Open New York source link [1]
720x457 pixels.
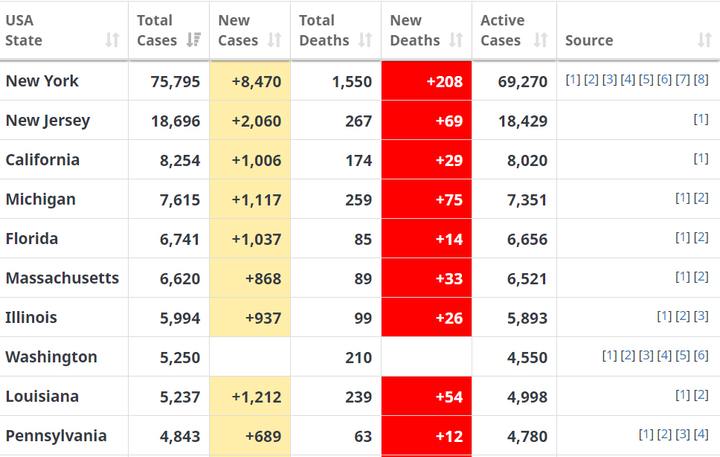click(573, 80)
